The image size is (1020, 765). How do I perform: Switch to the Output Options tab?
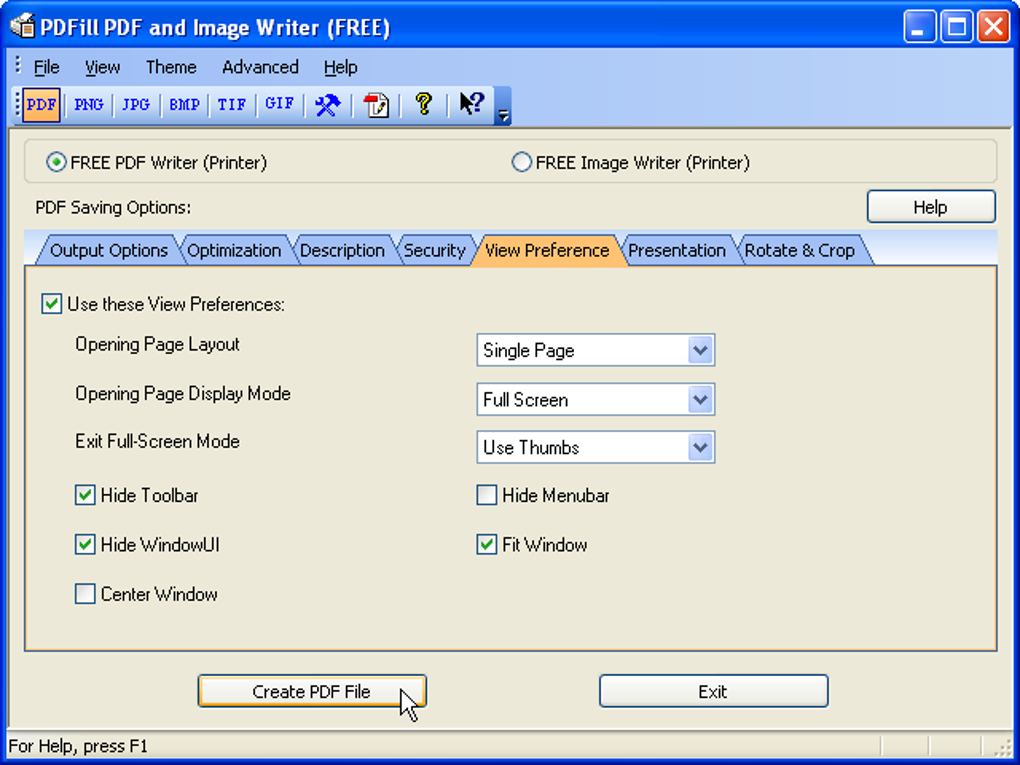[x=109, y=250]
